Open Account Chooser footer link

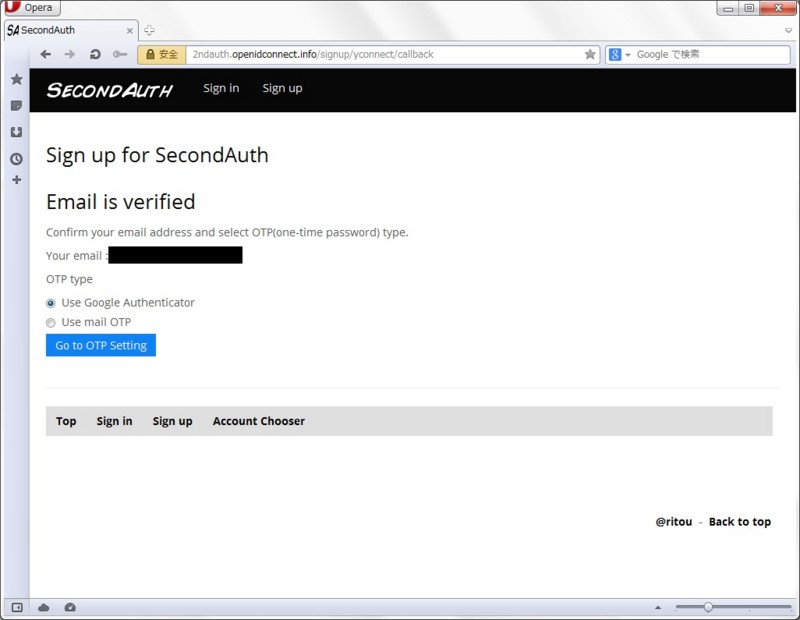[x=259, y=421]
